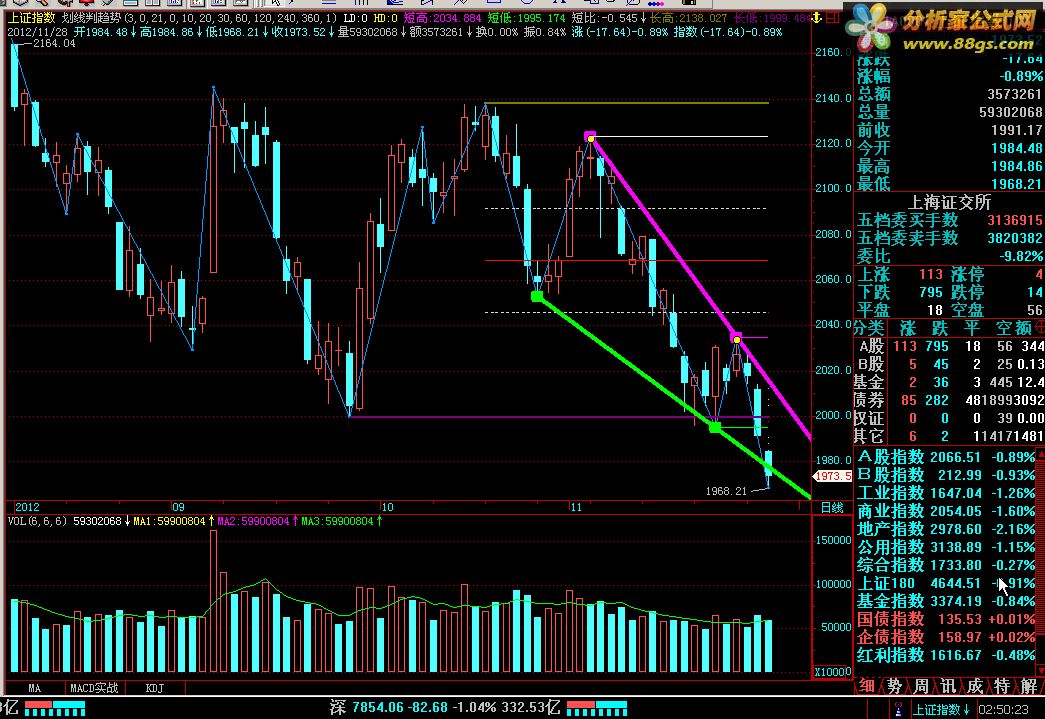Click the magenta downtrend line
The width and height of the screenshot is (1045, 719).
click(666, 241)
